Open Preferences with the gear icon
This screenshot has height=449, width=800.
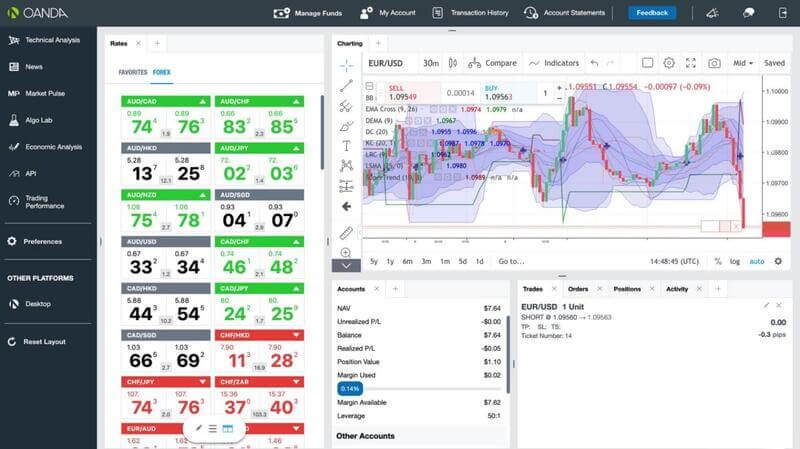point(35,241)
